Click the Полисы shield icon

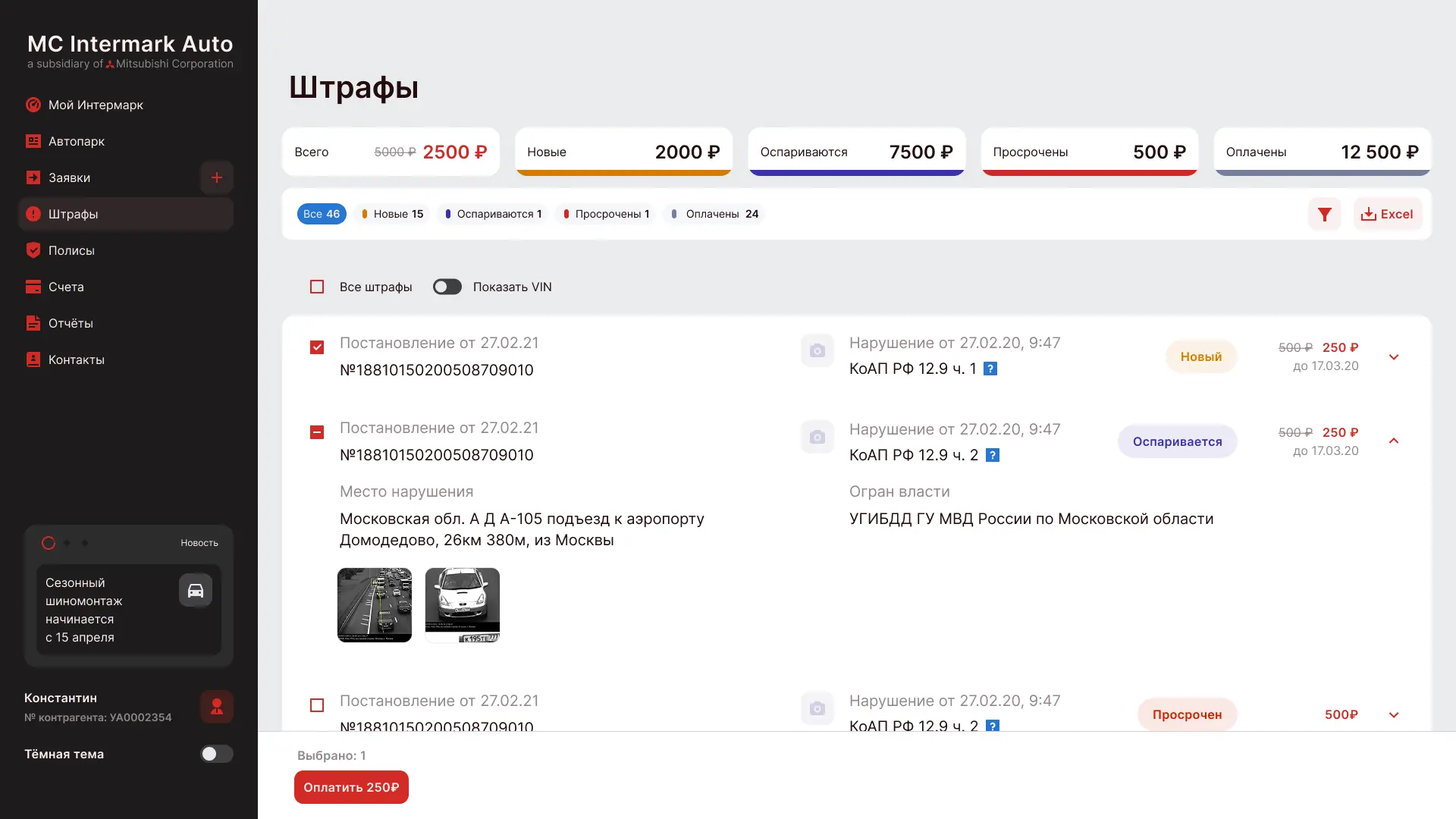point(33,250)
